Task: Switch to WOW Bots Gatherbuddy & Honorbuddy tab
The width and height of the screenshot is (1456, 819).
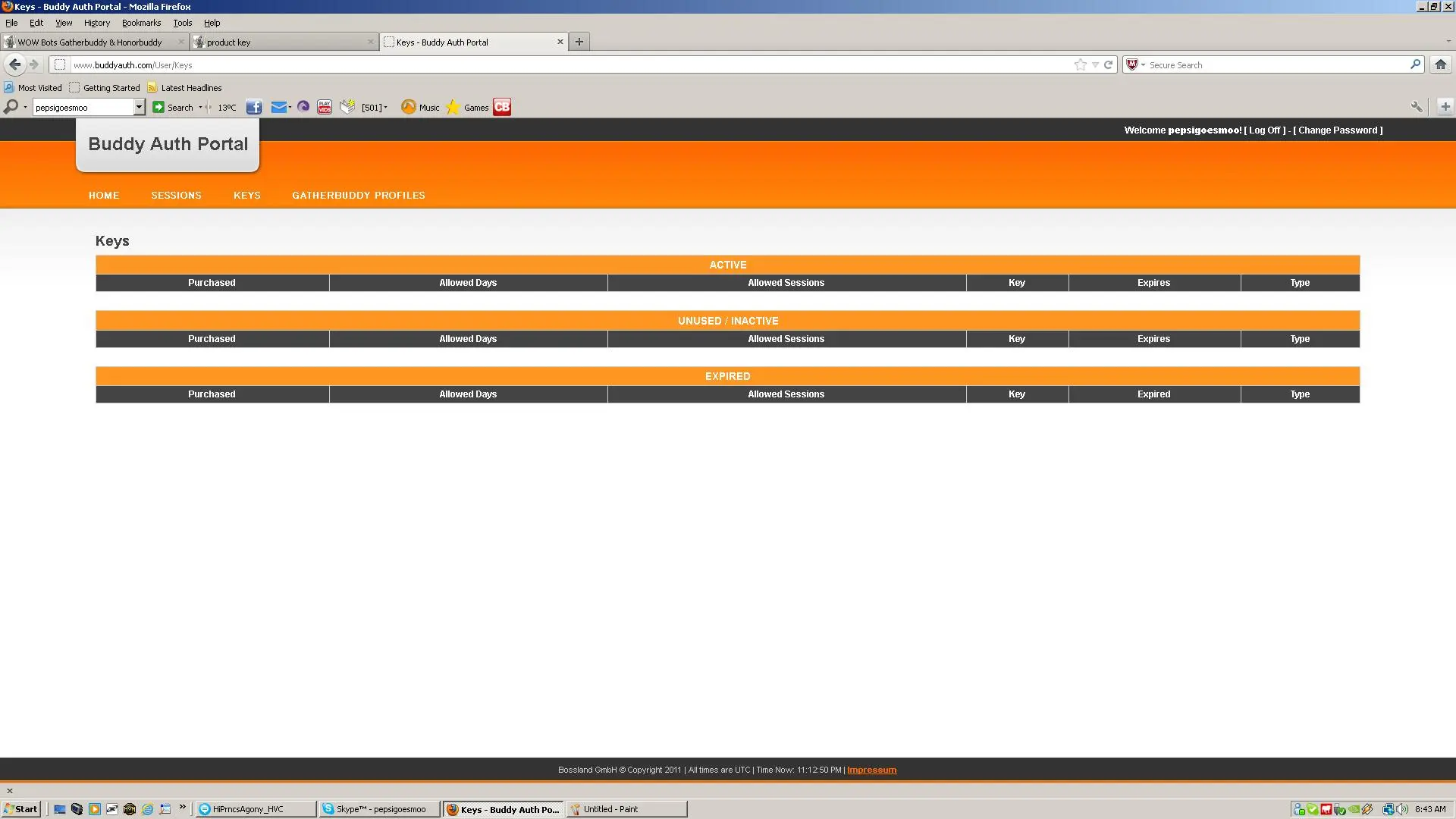Action: (95, 42)
